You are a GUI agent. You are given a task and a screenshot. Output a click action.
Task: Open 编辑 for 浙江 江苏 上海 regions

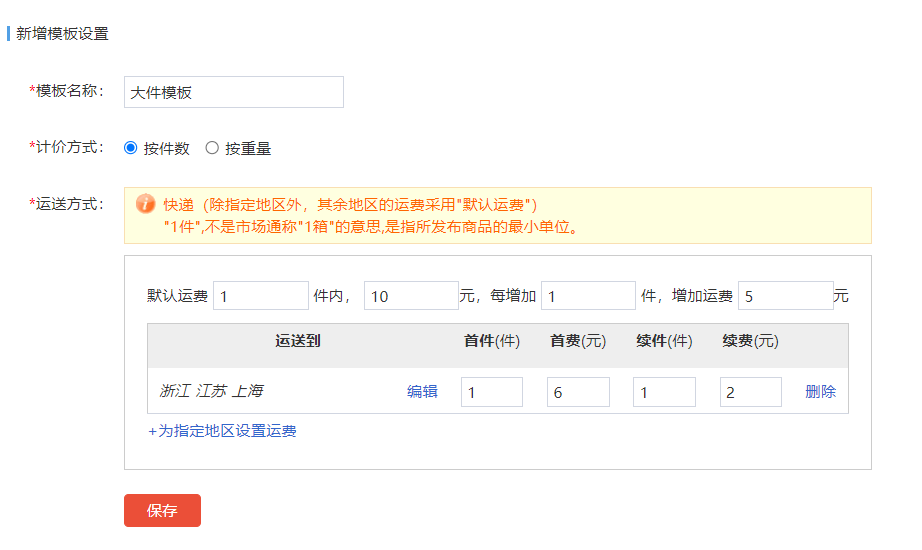click(422, 392)
